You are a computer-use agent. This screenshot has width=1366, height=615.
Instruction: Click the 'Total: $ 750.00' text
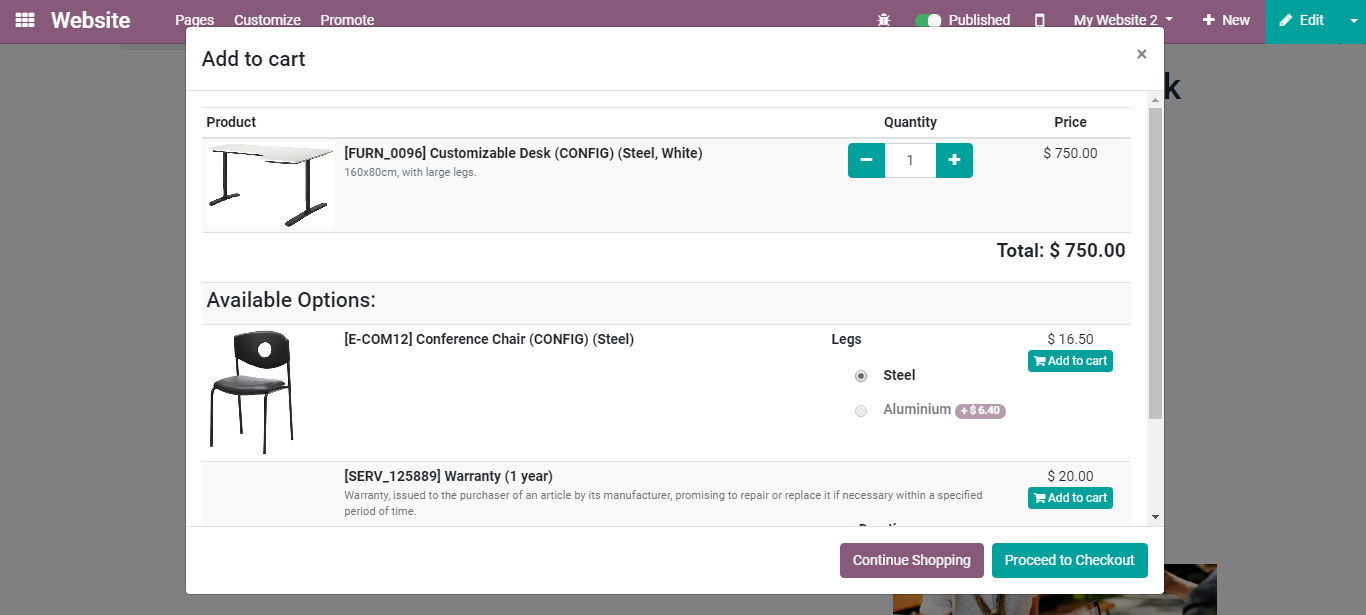[1061, 251]
